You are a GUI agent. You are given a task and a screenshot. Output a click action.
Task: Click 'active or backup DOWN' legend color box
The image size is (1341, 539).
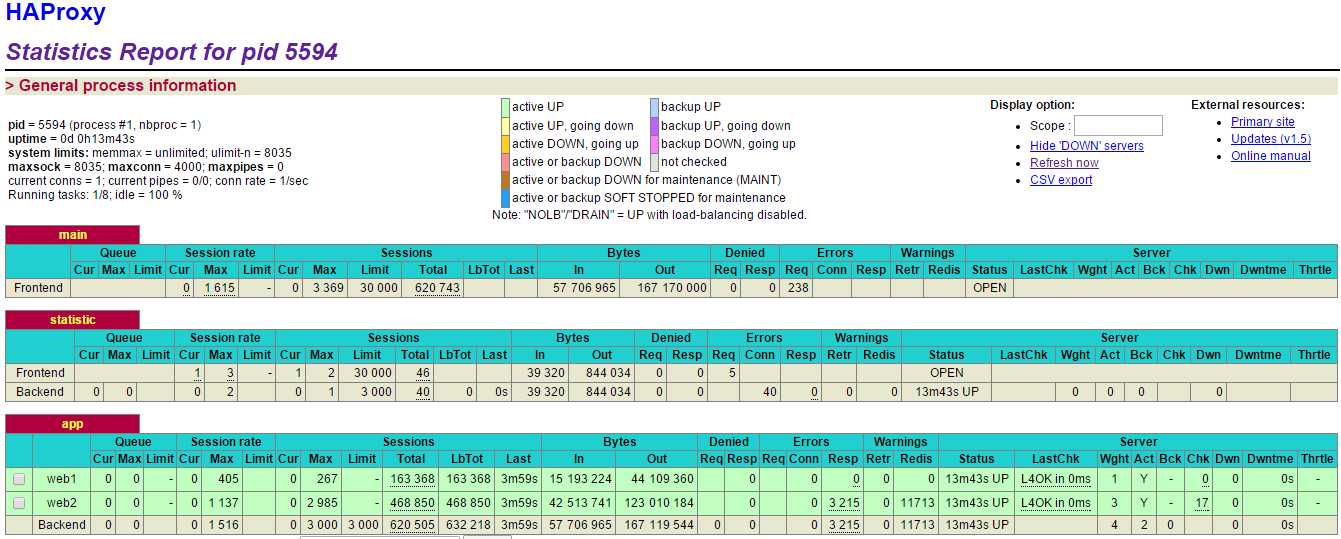coord(505,162)
